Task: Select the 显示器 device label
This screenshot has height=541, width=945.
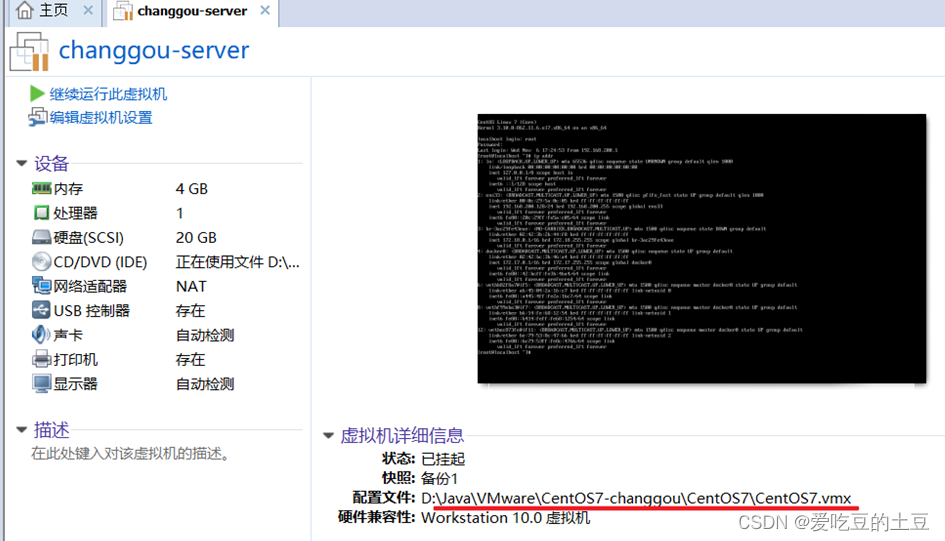Action: coord(75,384)
